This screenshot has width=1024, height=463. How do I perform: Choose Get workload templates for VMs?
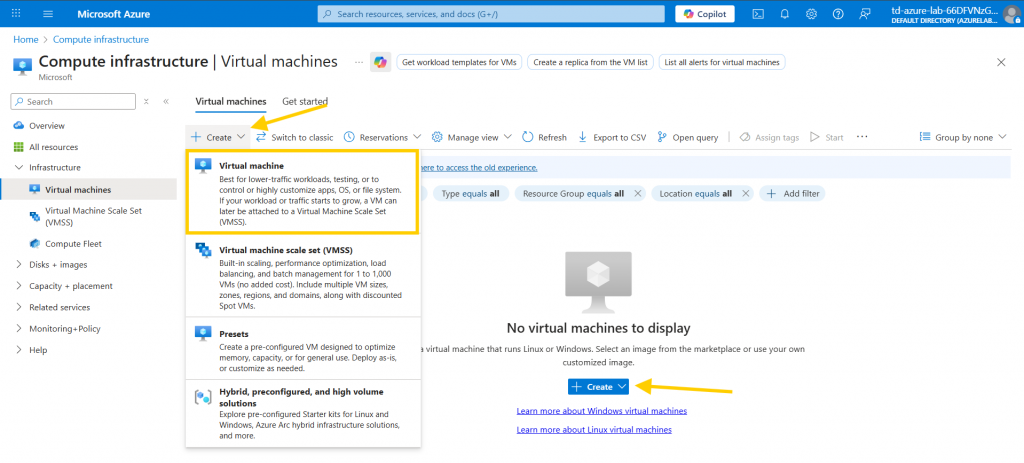[459, 62]
